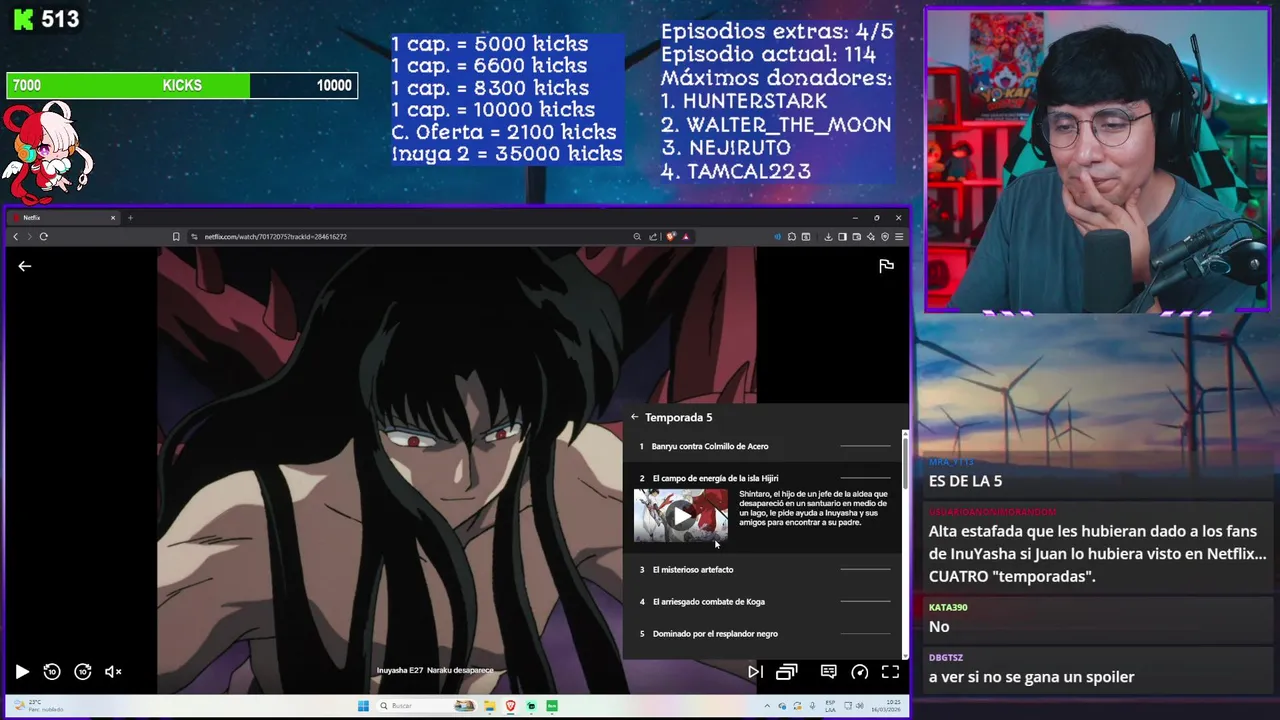Viewport: 1280px width, 720px height.
Task: Click chat username DBGTSZ
Action: [946, 658]
